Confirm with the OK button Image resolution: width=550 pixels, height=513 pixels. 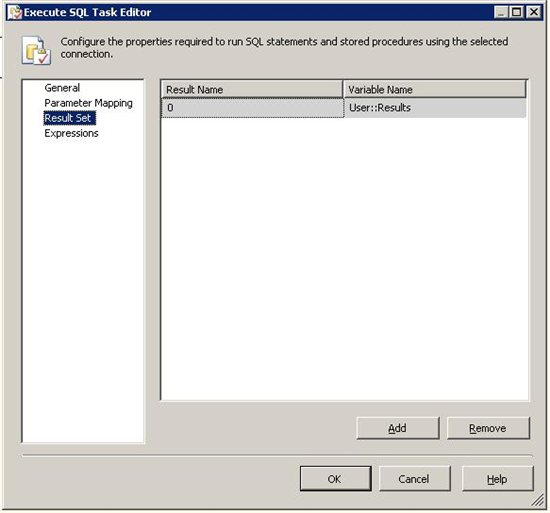click(335, 479)
